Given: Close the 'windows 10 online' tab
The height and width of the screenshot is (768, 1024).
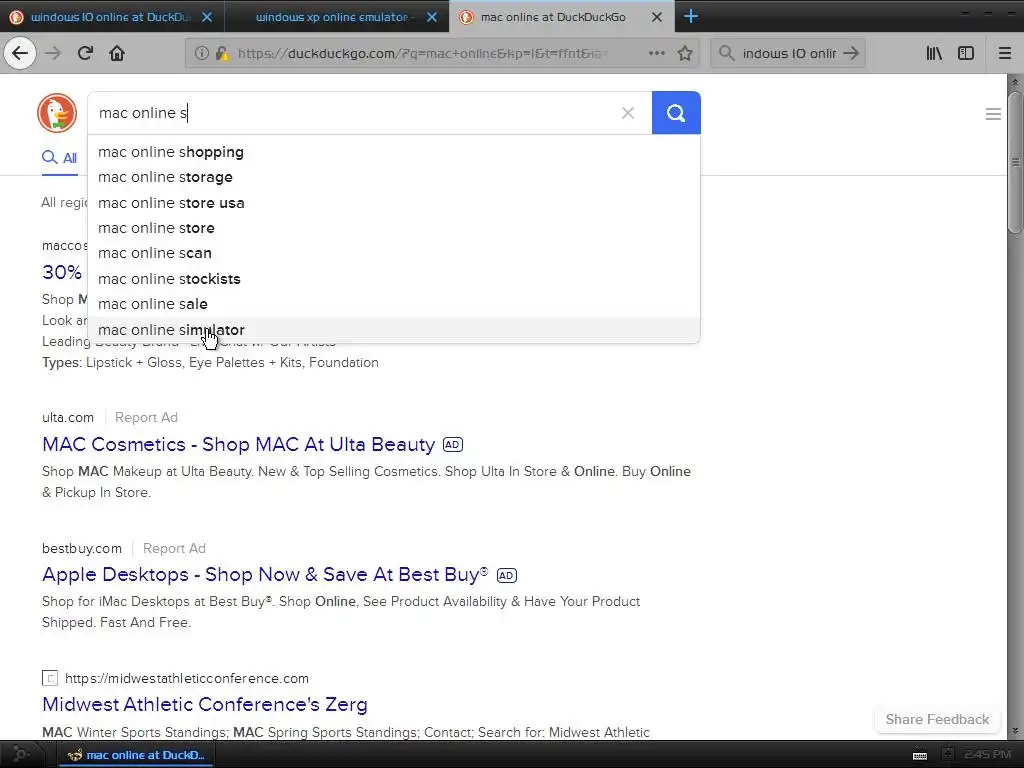Looking at the screenshot, I should click(207, 17).
